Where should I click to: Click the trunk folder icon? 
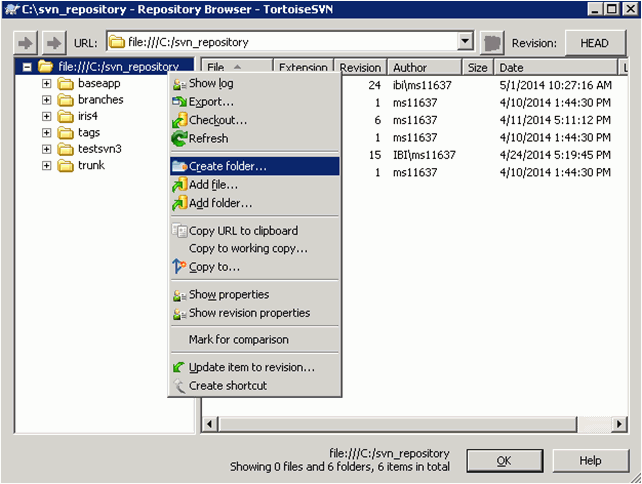65,165
